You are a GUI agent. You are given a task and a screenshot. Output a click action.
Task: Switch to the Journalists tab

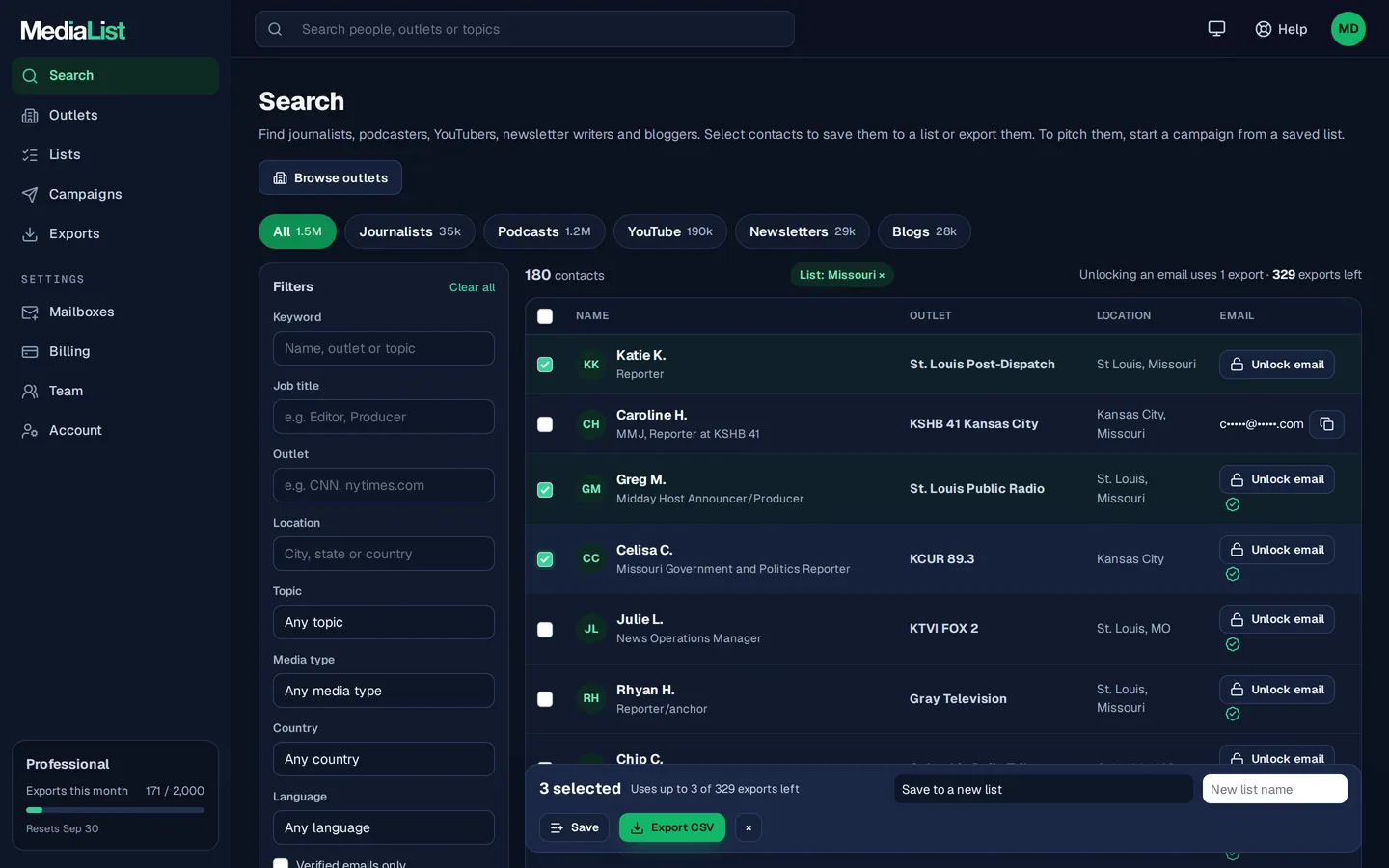(x=410, y=231)
